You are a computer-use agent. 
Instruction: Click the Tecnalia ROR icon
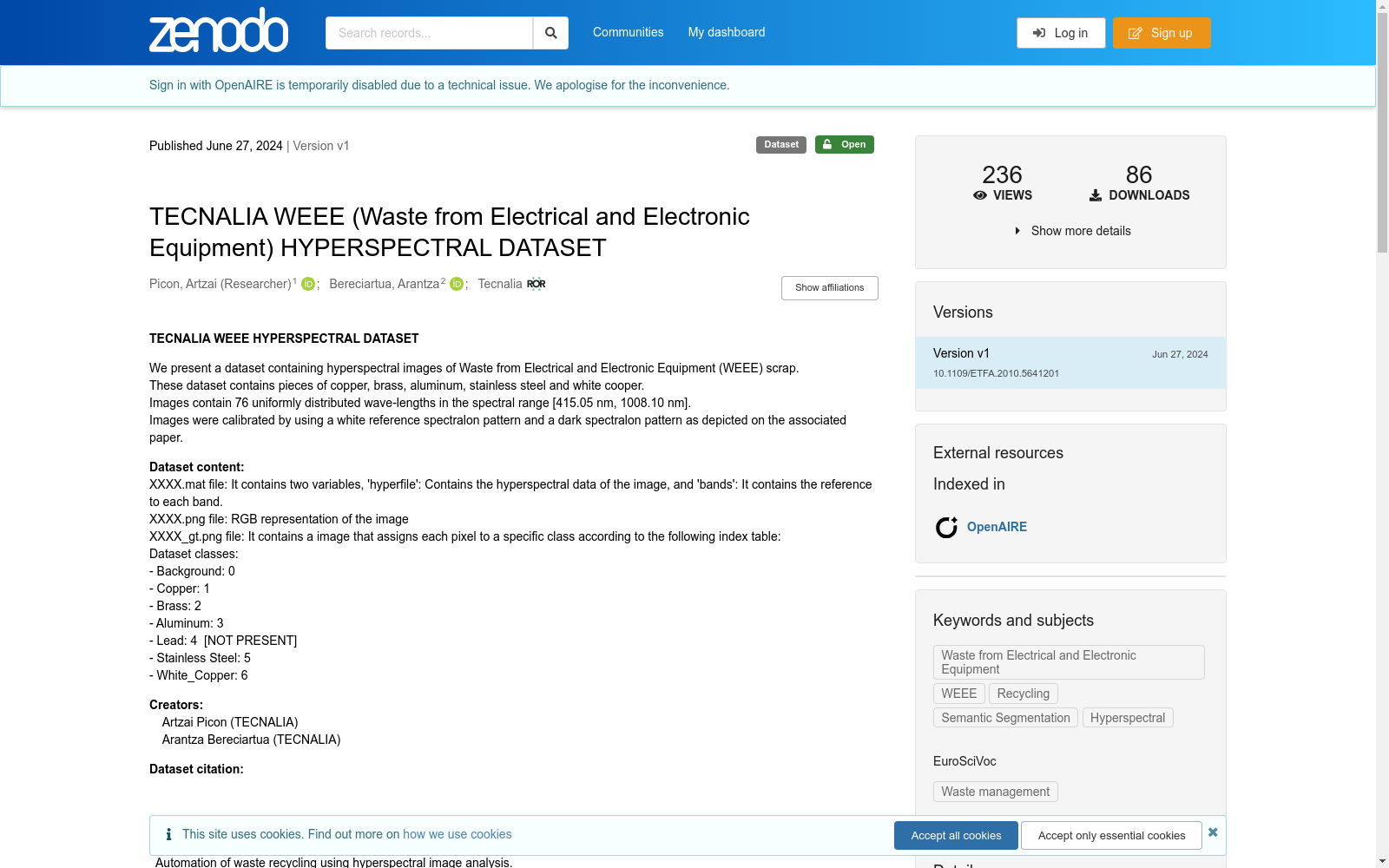click(537, 284)
